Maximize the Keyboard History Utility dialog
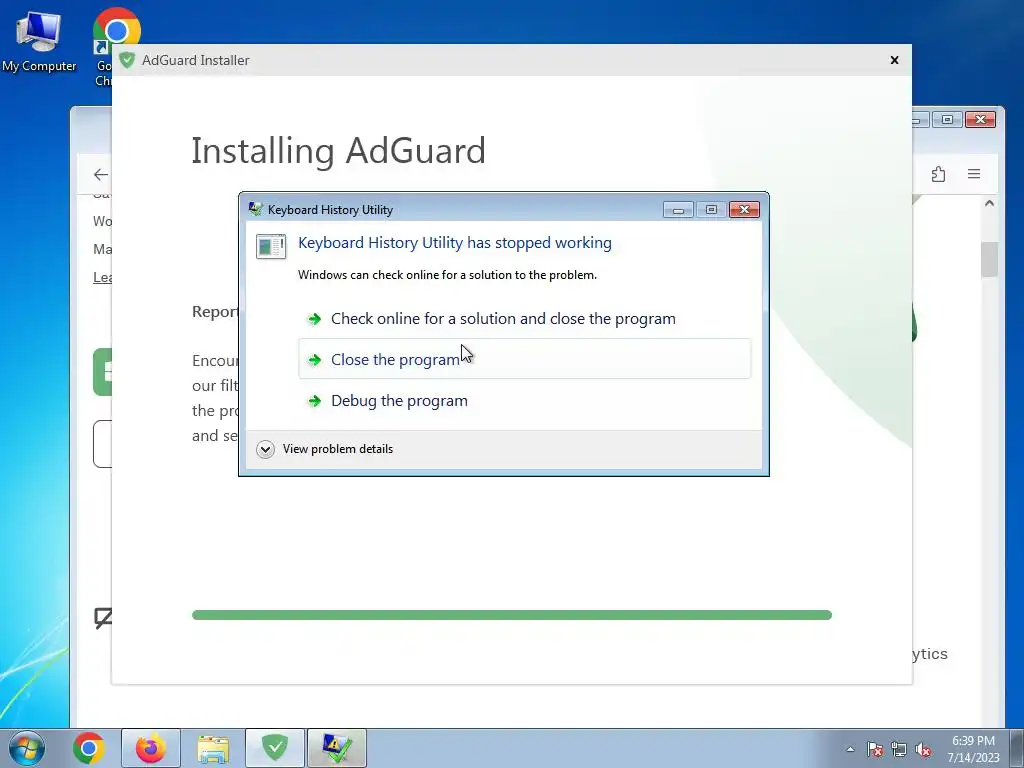 (x=711, y=209)
